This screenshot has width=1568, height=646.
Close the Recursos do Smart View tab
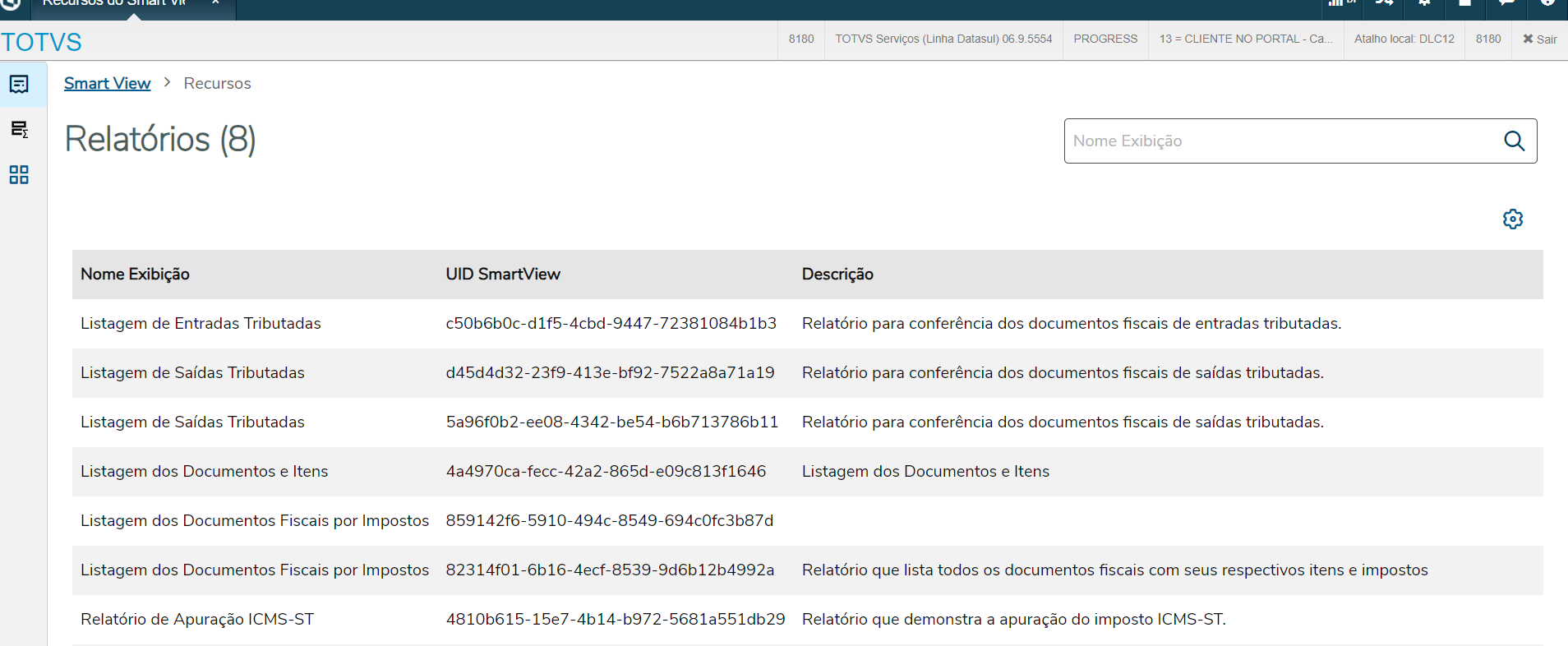215,2
